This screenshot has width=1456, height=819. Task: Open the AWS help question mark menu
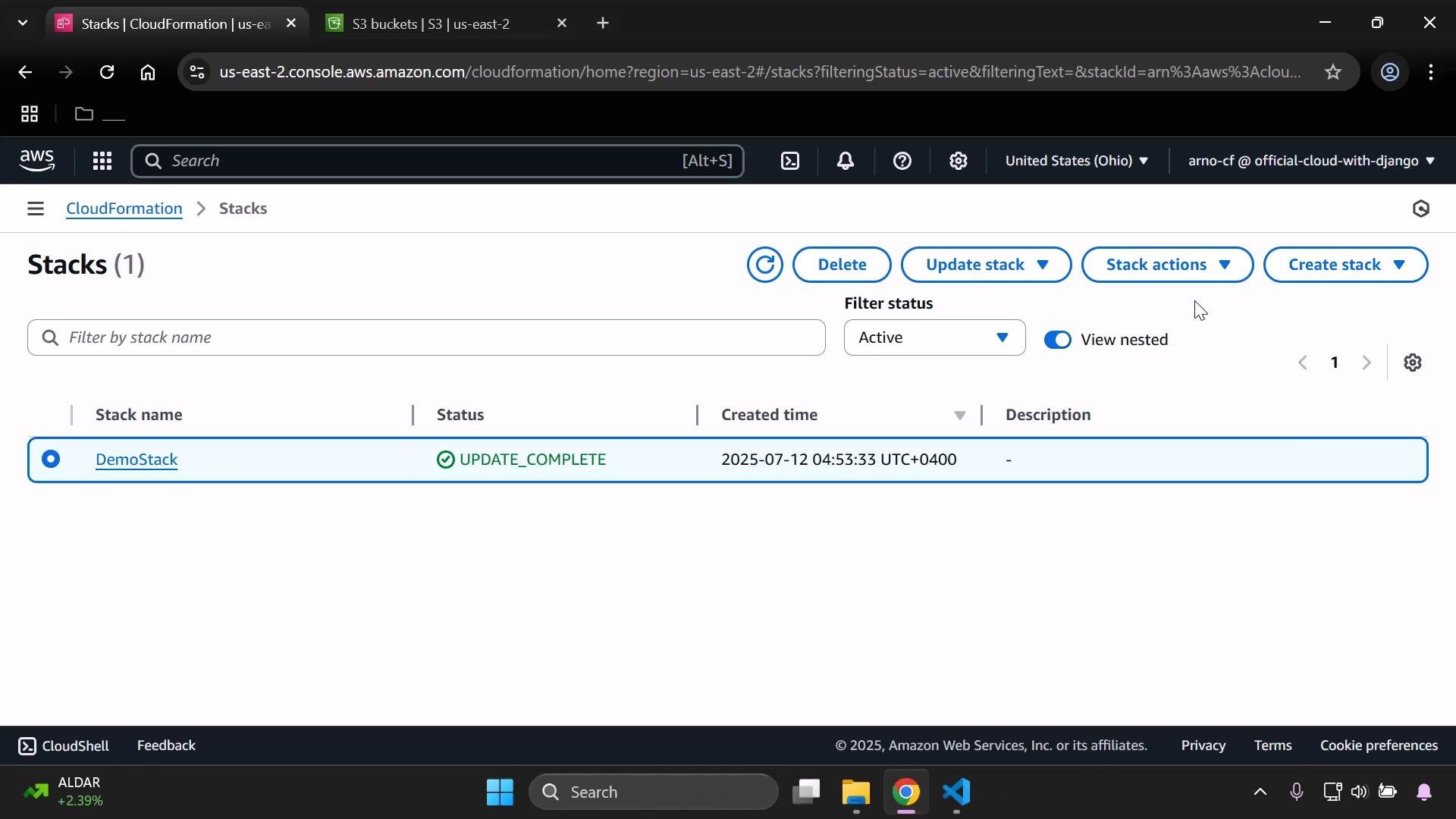coord(902,161)
